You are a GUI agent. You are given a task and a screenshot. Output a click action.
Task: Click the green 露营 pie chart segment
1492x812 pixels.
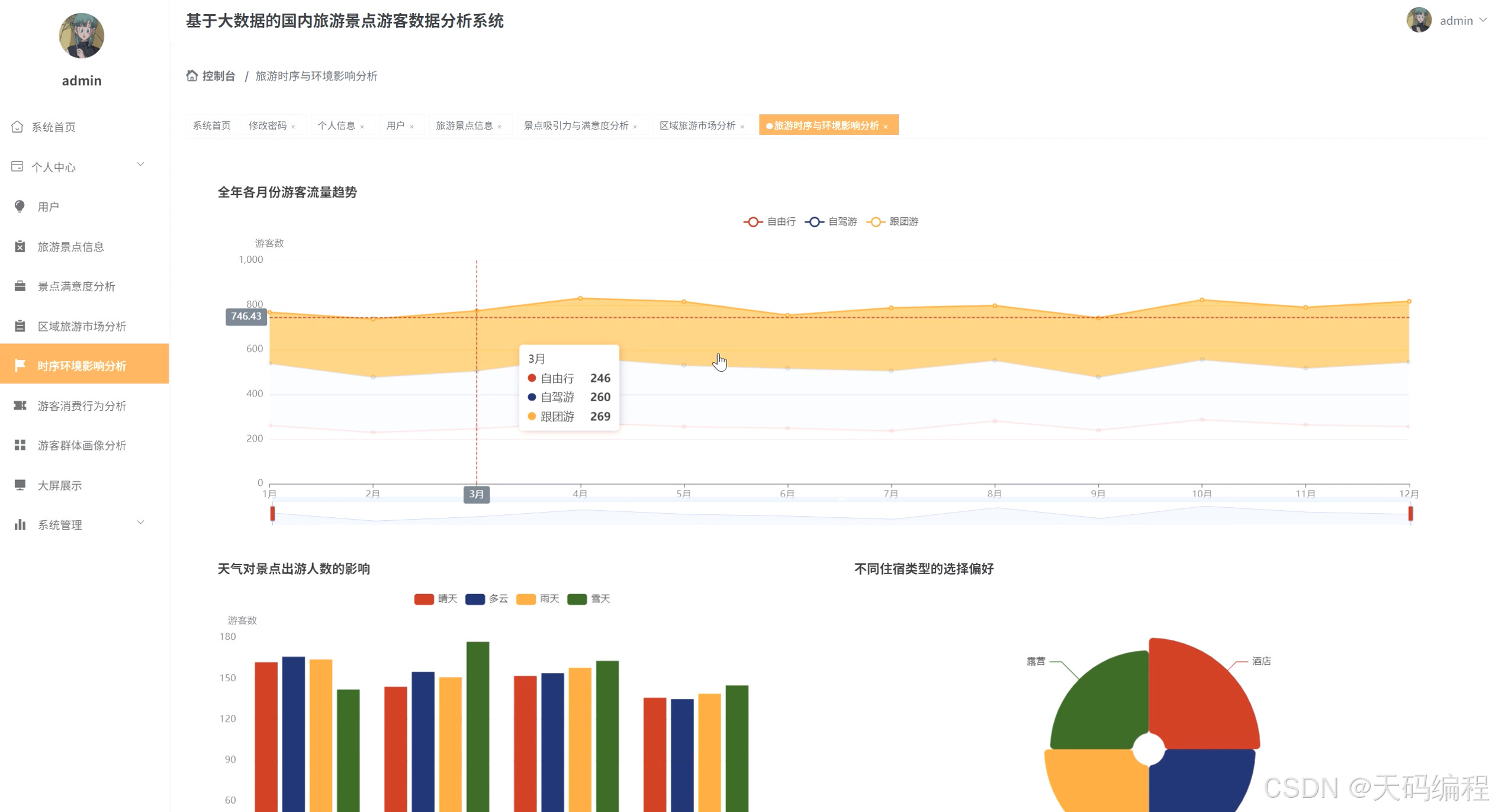[1104, 704]
